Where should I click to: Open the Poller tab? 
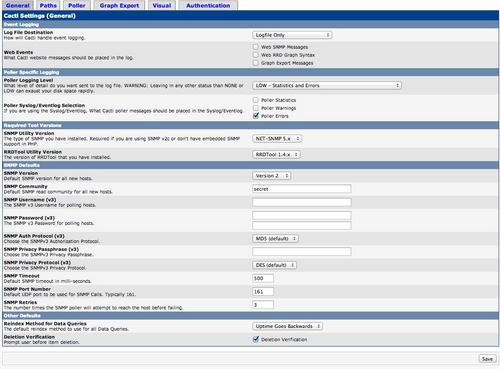(77, 5)
